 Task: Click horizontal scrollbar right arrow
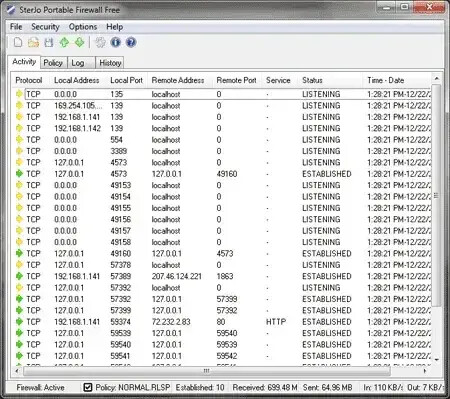[x=425, y=370]
